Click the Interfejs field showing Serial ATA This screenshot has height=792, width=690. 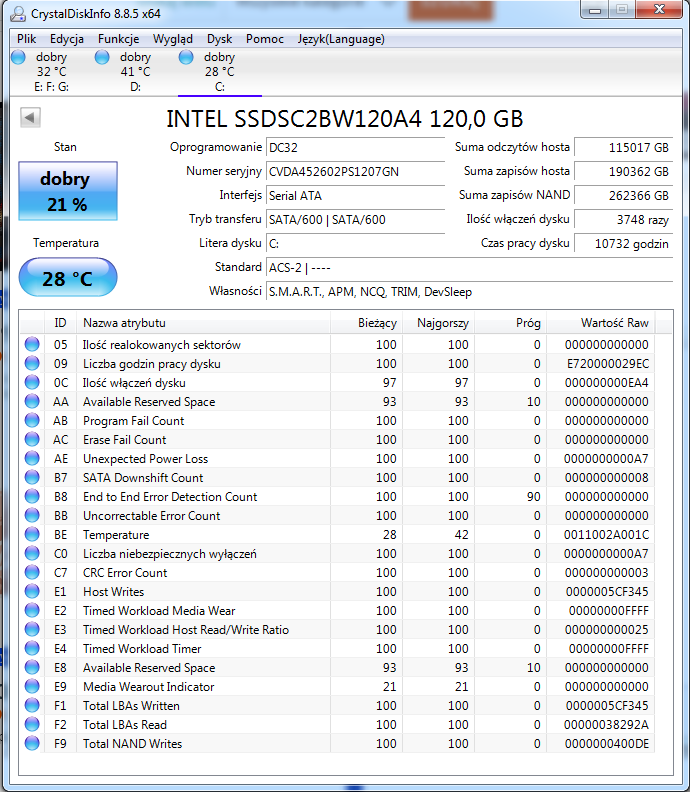(x=355, y=195)
